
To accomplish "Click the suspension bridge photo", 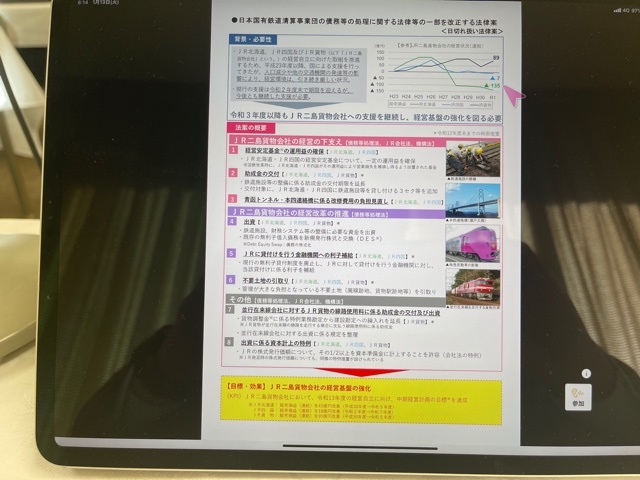I will click(x=473, y=200).
